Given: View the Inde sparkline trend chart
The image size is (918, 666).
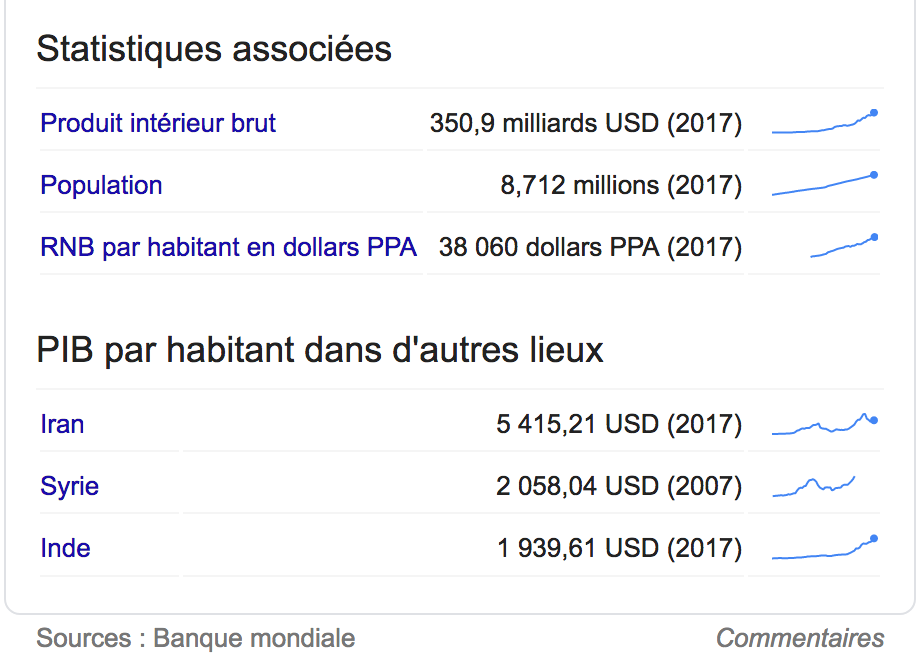Looking at the screenshot, I should (x=825, y=548).
